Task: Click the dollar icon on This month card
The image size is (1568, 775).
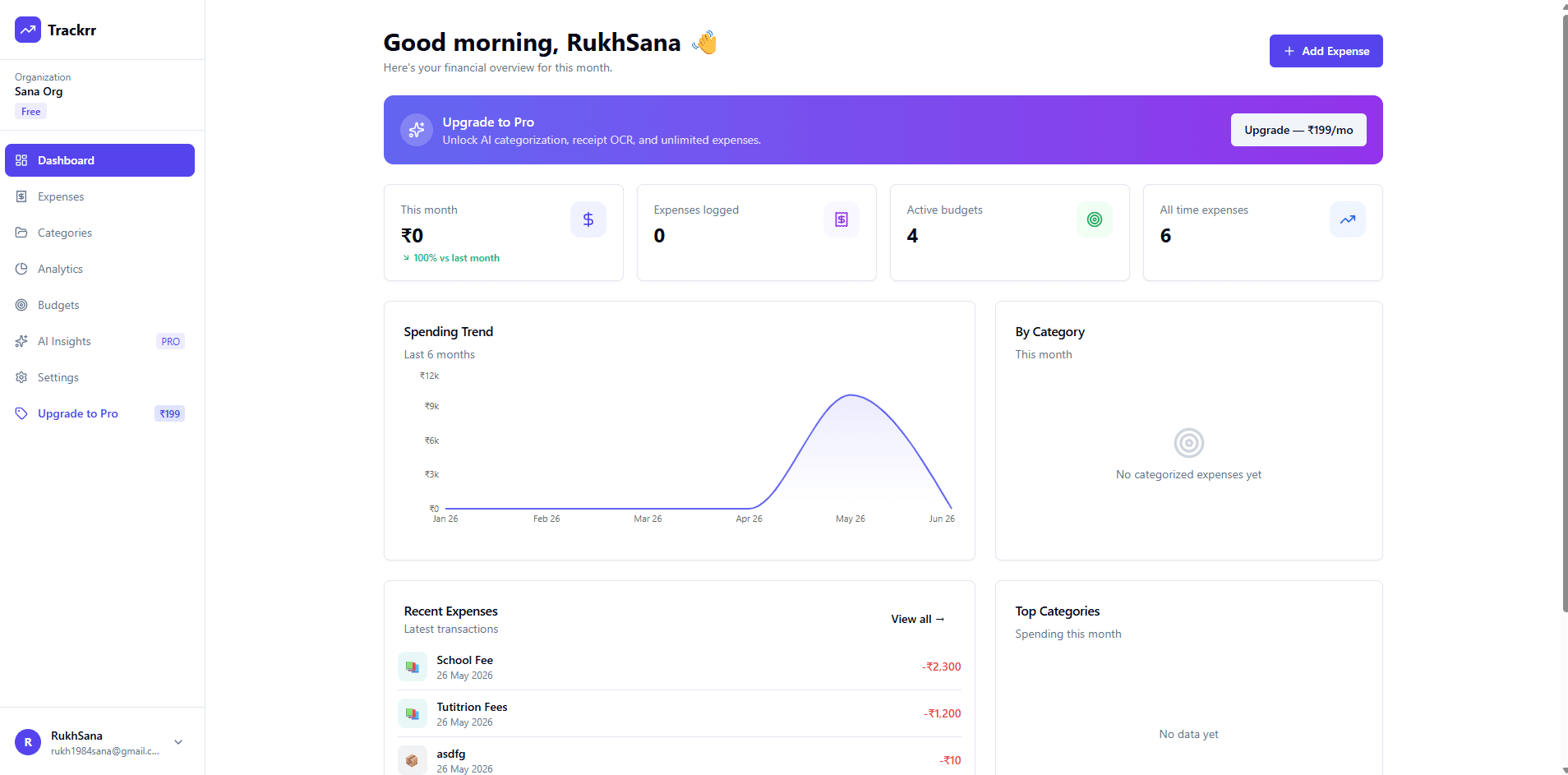Action: [x=588, y=219]
